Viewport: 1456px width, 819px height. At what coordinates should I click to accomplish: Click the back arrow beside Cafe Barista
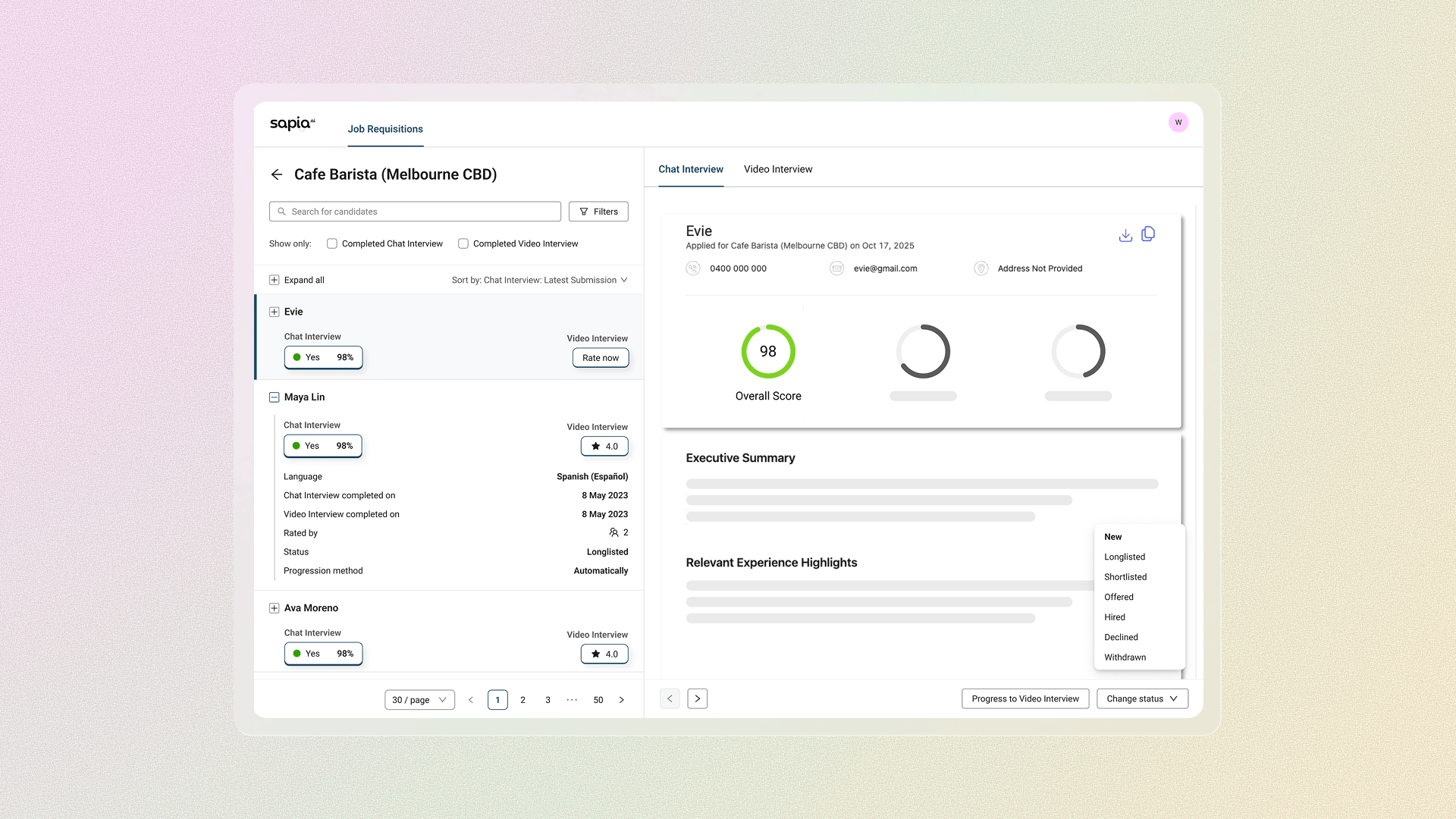pyautogui.click(x=277, y=174)
